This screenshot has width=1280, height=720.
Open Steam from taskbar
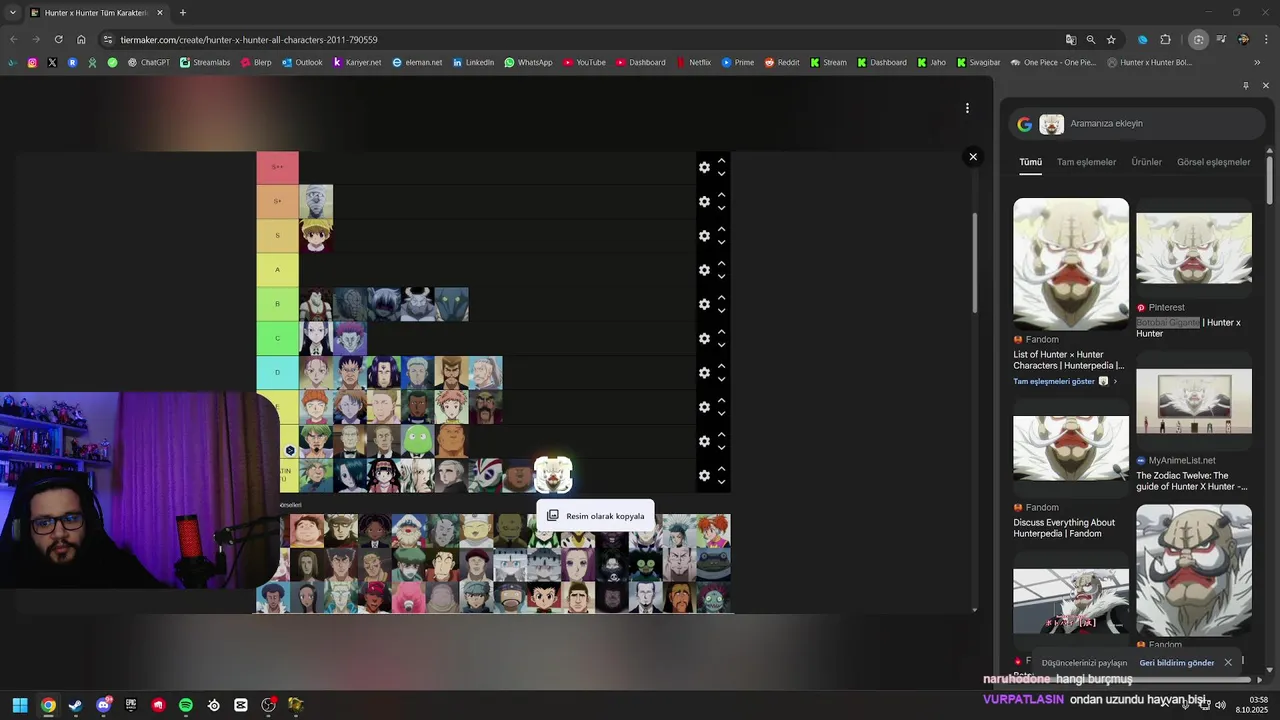pos(75,705)
